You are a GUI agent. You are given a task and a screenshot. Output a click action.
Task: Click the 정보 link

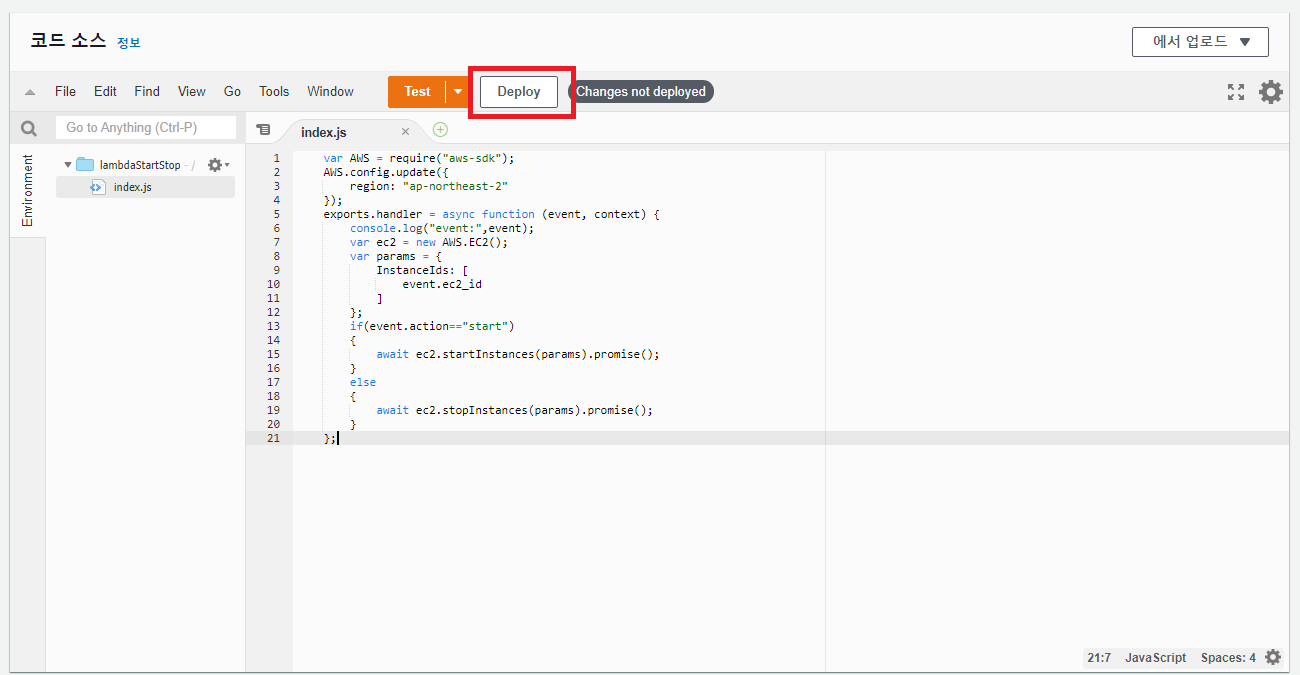(129, 43)
